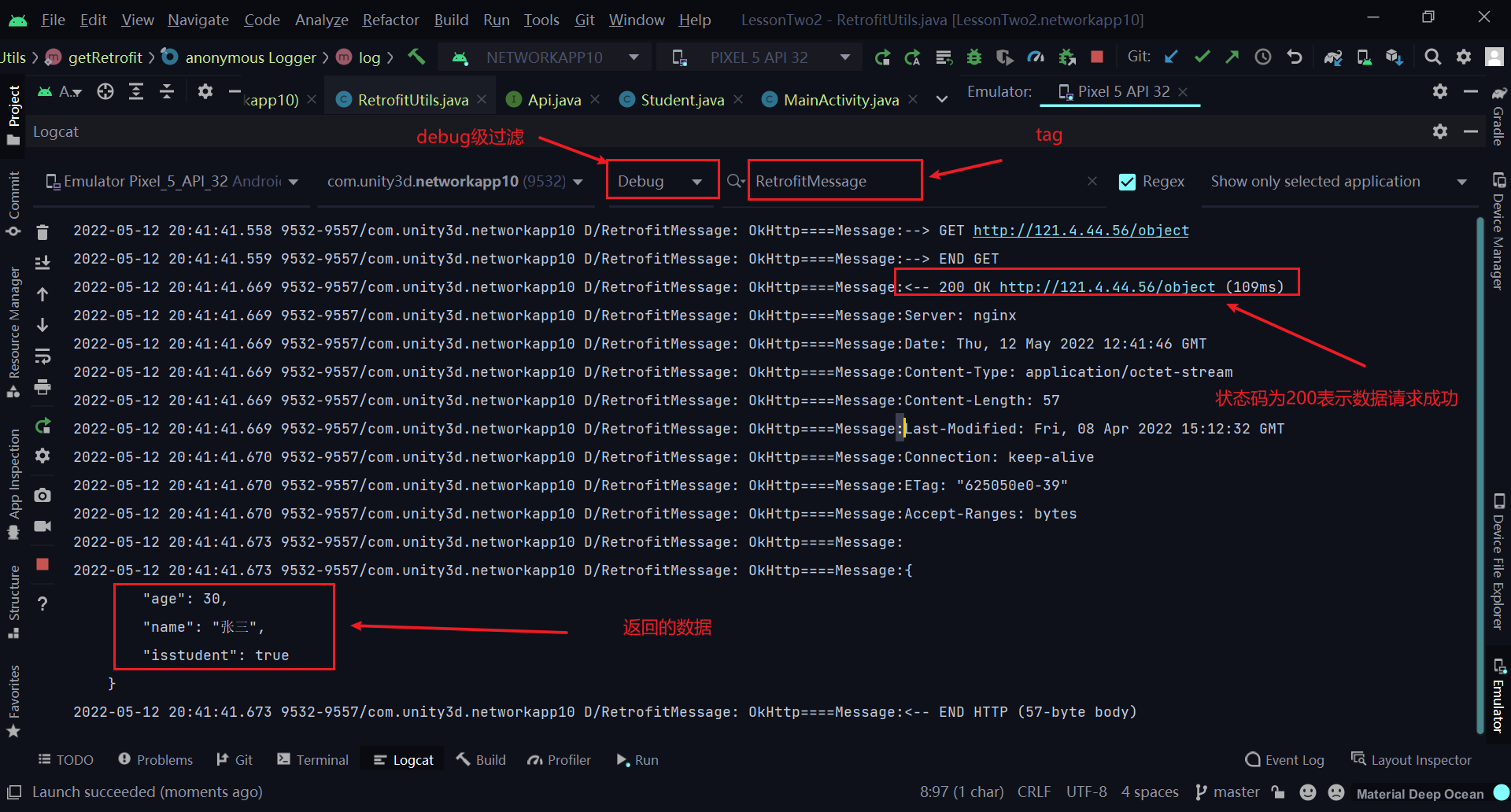The width and height of the screenshot is (1511, 812).
Task: Switch to the MainActivity.java tab
Action: 840,100
